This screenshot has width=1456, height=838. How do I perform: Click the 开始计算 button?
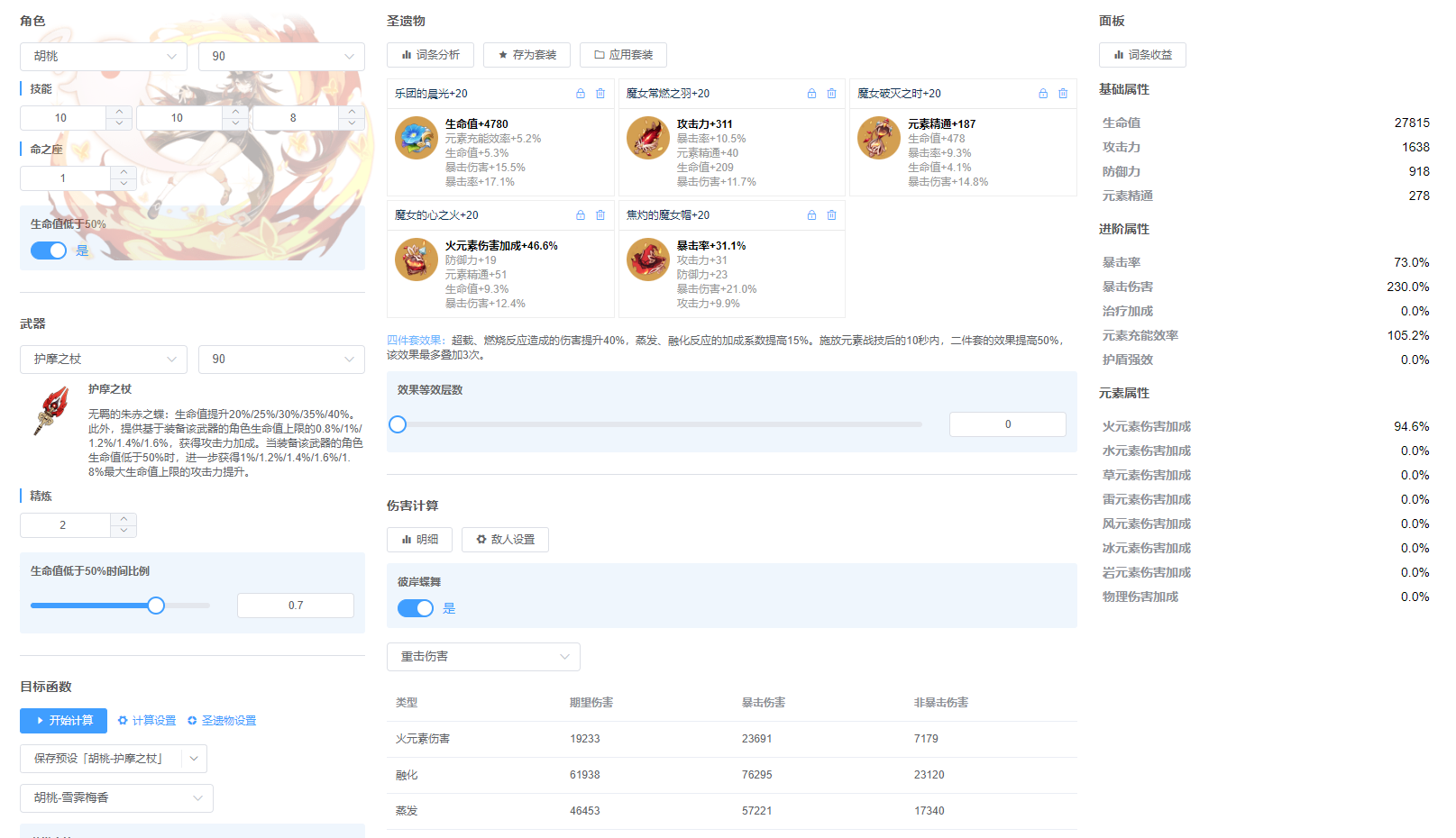coord(62,720)
